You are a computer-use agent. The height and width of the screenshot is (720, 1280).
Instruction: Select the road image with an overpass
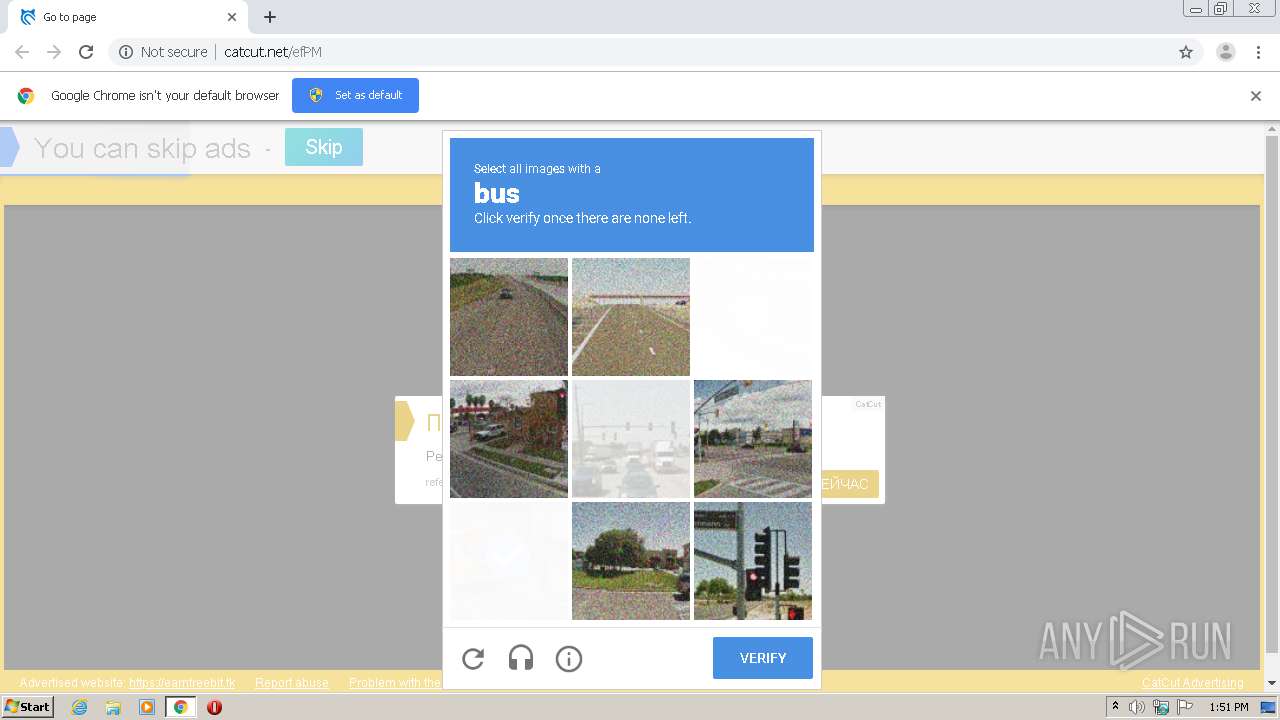point(631,317)
